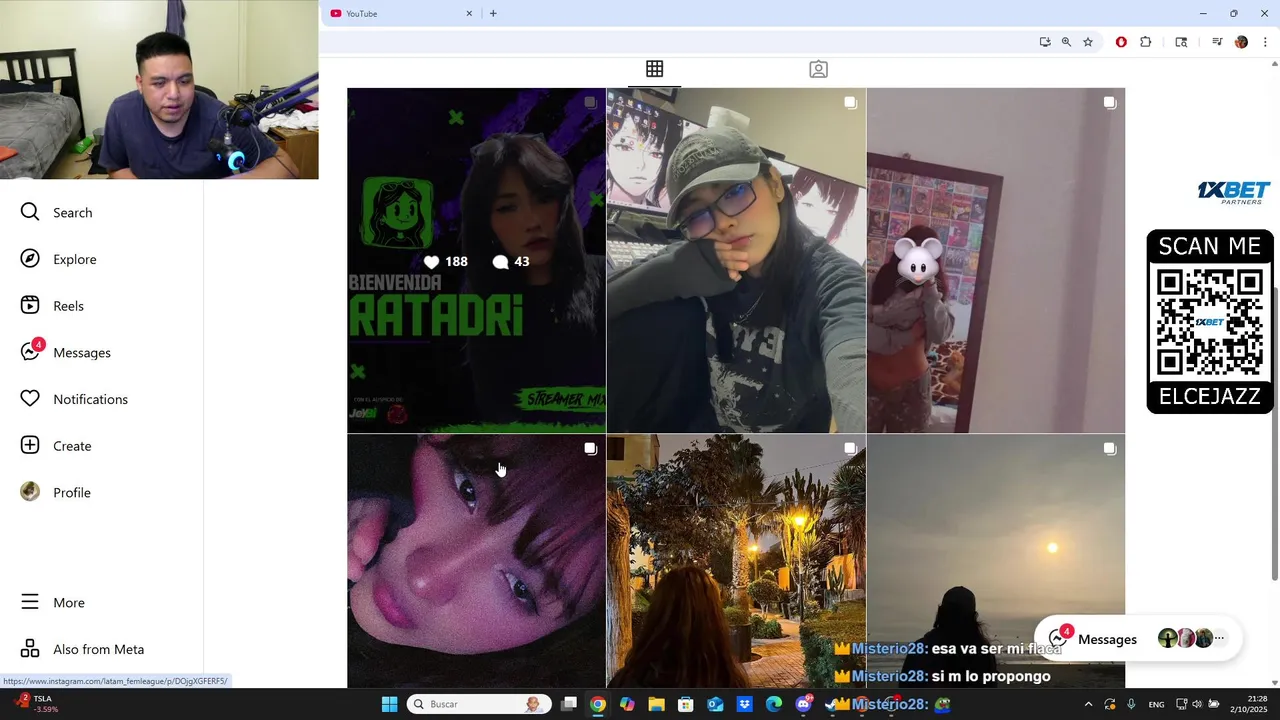
Task: Open the selfie post with gray cap
Action: pyautogui.click(x=736, y=260)
